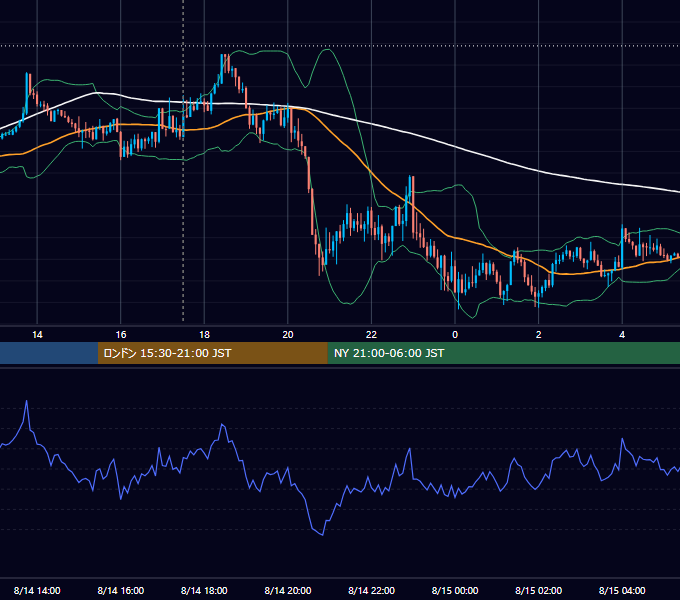Click the 8/15 00:00 label on indicator axis
The image size is (680, 600).
tap(455, 590)
